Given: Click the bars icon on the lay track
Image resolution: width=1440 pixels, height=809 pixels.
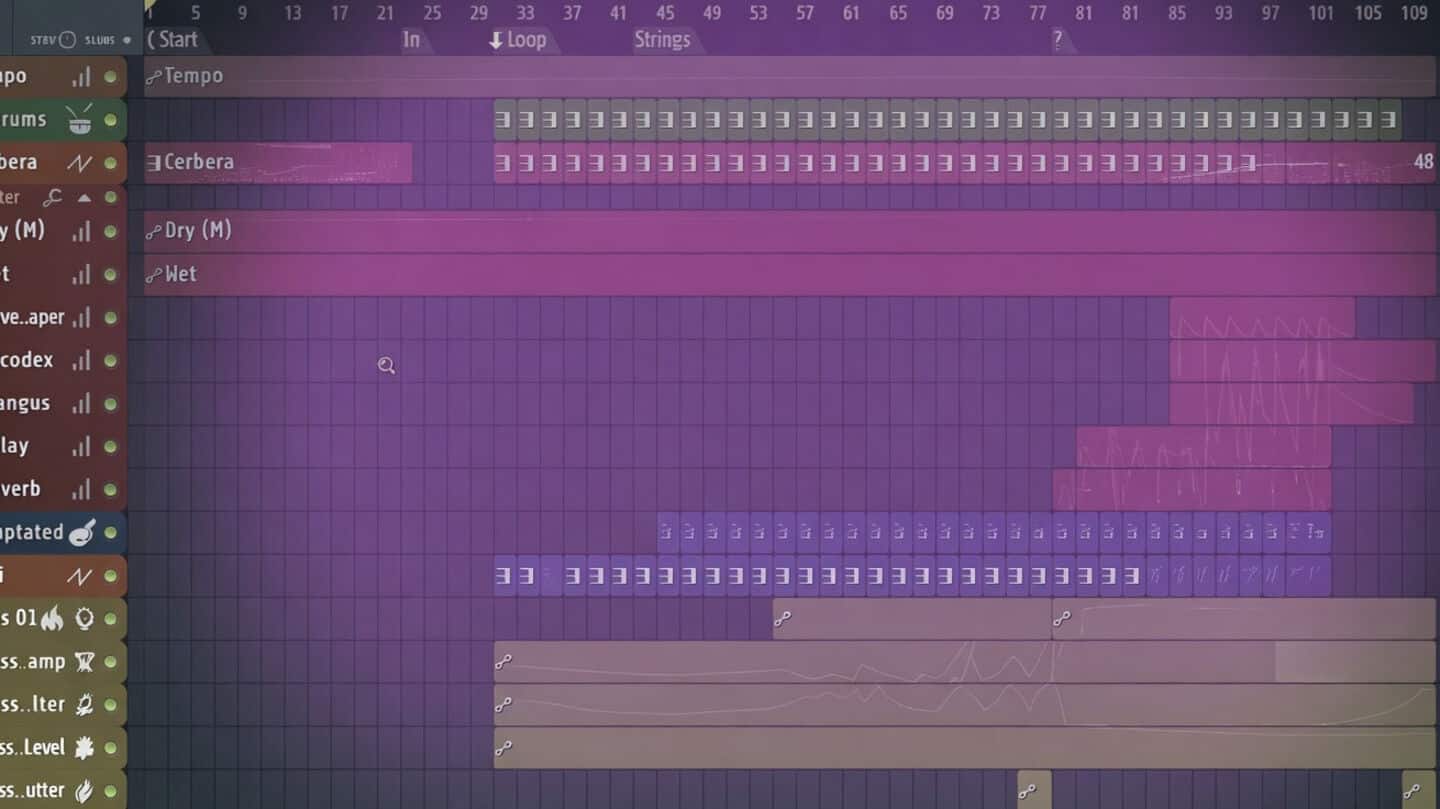Looking at the screenshot, I should tap(81, 447).
